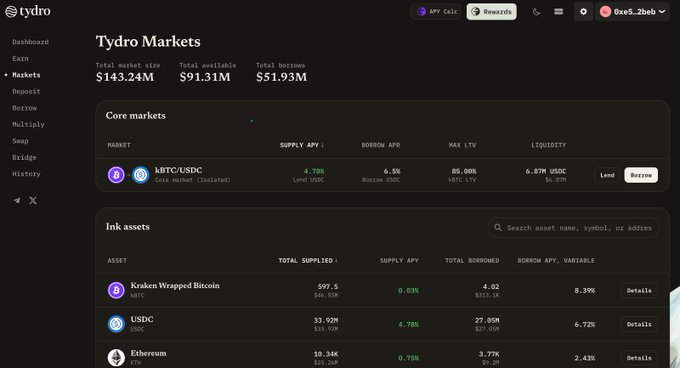Viewport: 680px width, 368px height.
Task: Select Markets in sidebar
Action: (26, 75)
